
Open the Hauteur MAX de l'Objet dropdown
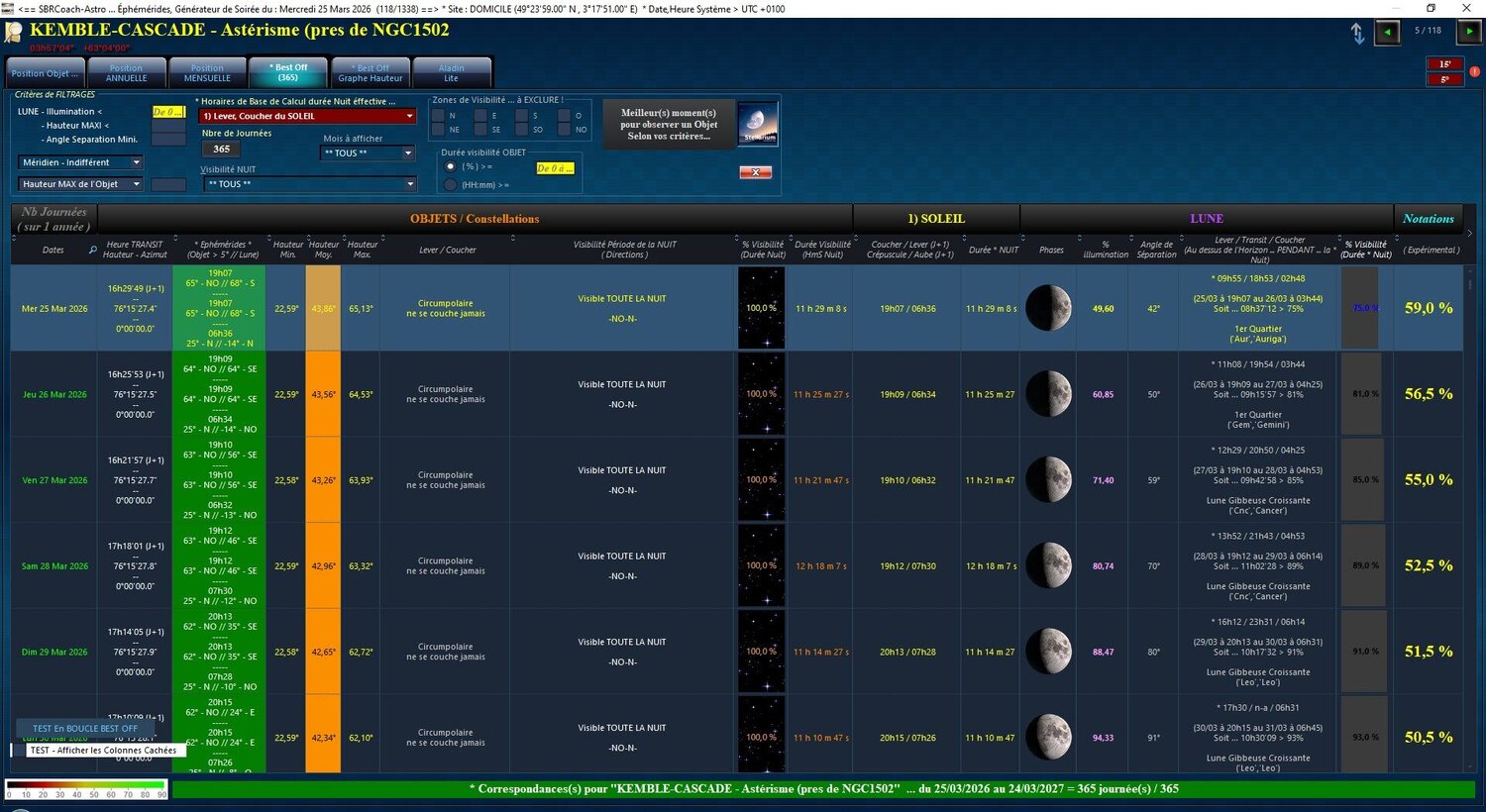point(81,184)
